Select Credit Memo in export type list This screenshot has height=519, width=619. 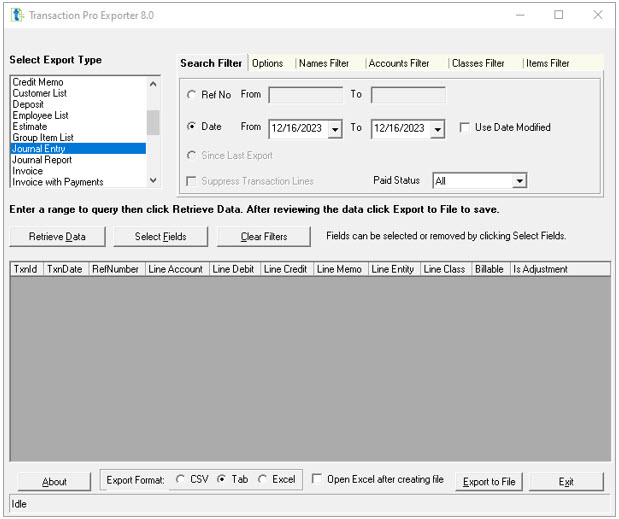[x=78, y=82]
